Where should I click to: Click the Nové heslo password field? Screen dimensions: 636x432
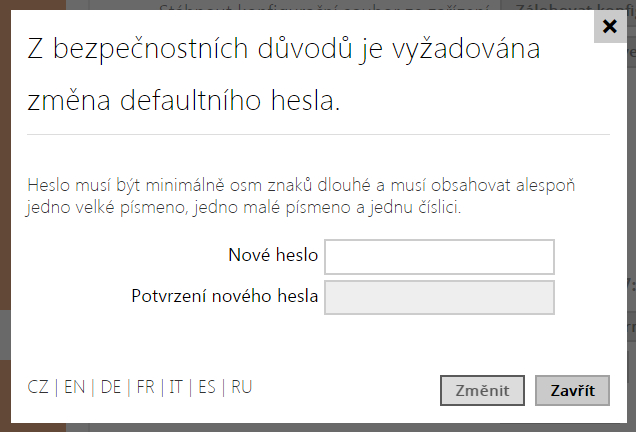440,256
